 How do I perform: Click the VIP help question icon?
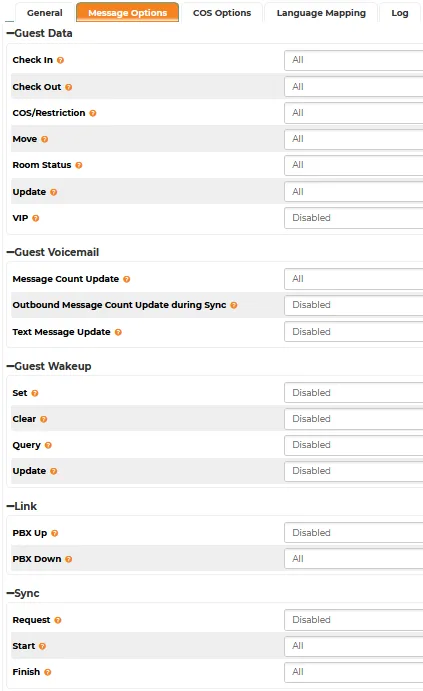coord(36,218)
